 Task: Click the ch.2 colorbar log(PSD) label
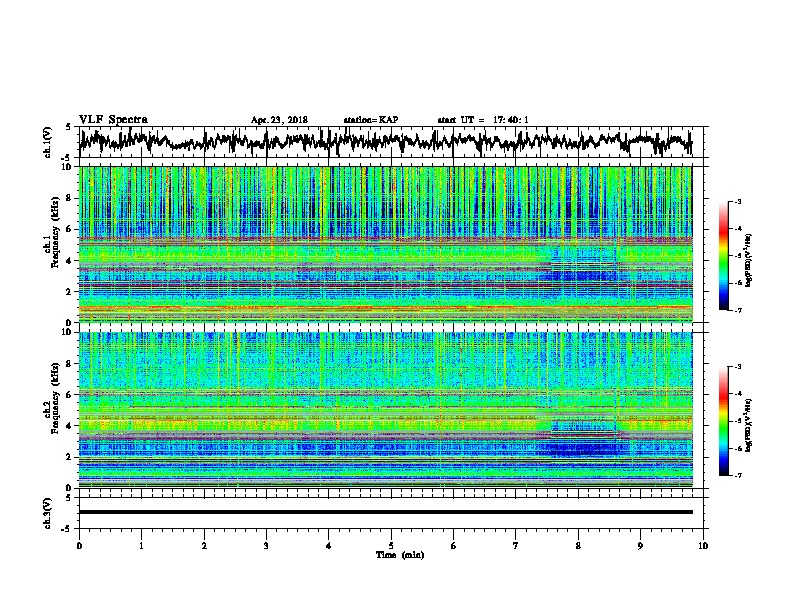(x=749, y=426)
